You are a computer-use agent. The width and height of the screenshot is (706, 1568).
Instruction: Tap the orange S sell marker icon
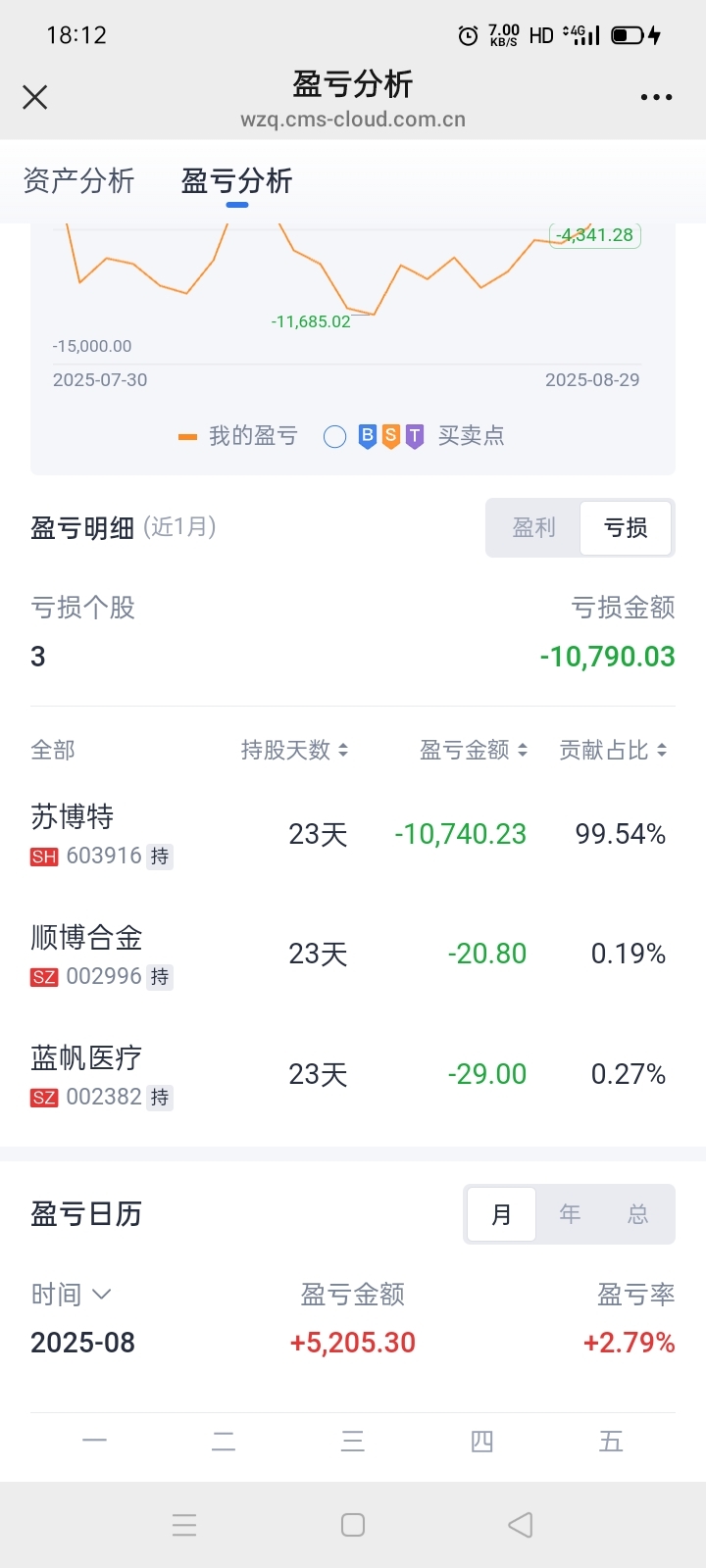point(390,436)
